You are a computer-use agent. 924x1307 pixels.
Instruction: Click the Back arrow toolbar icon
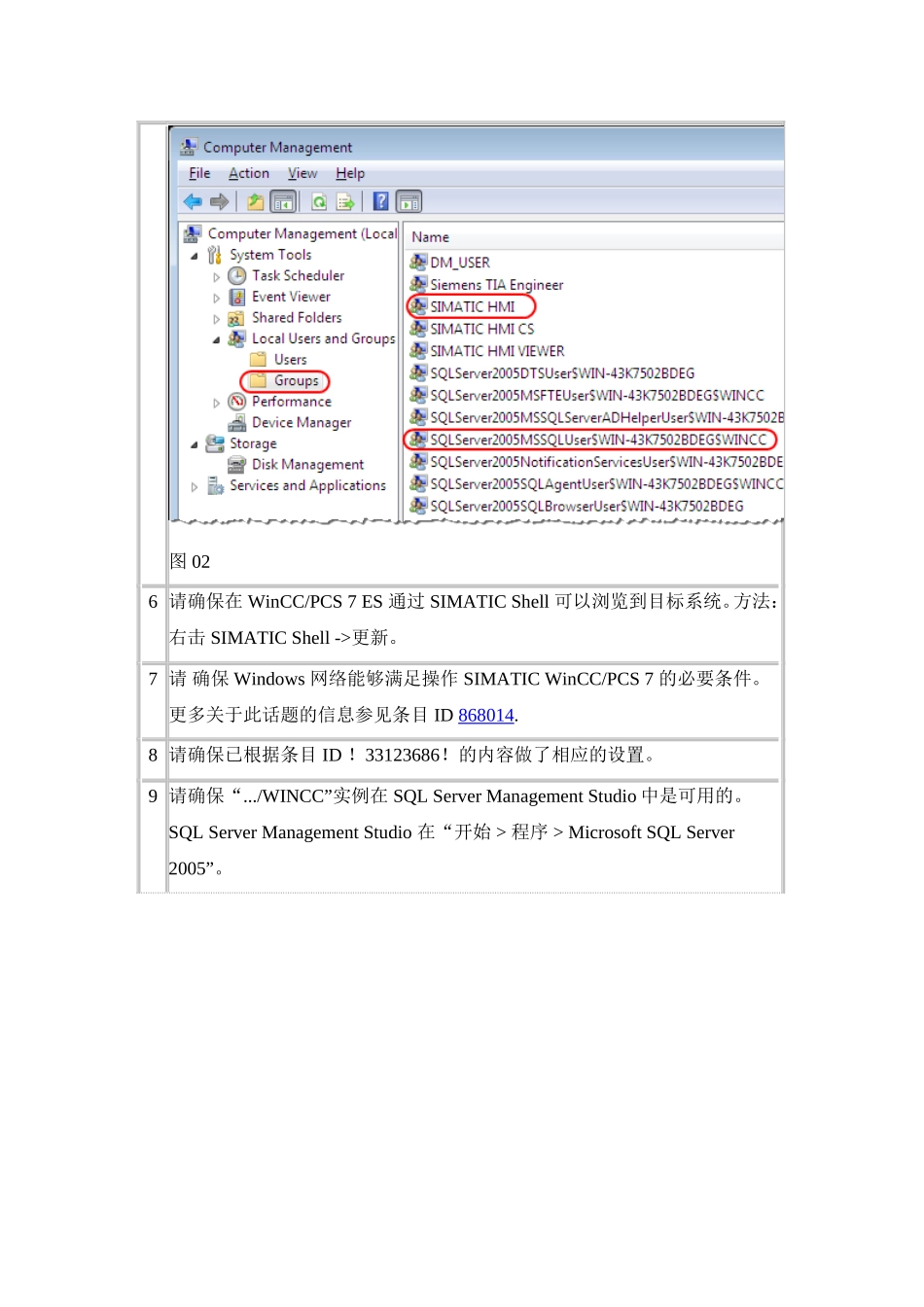tap(193, 201)
